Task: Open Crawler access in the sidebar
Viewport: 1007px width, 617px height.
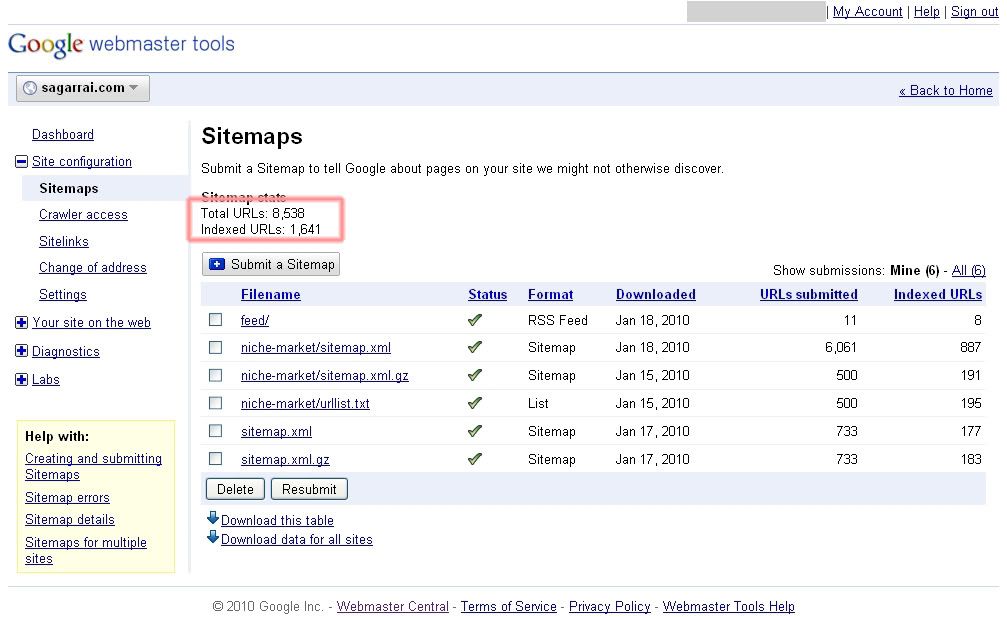Action: (83, 215)
